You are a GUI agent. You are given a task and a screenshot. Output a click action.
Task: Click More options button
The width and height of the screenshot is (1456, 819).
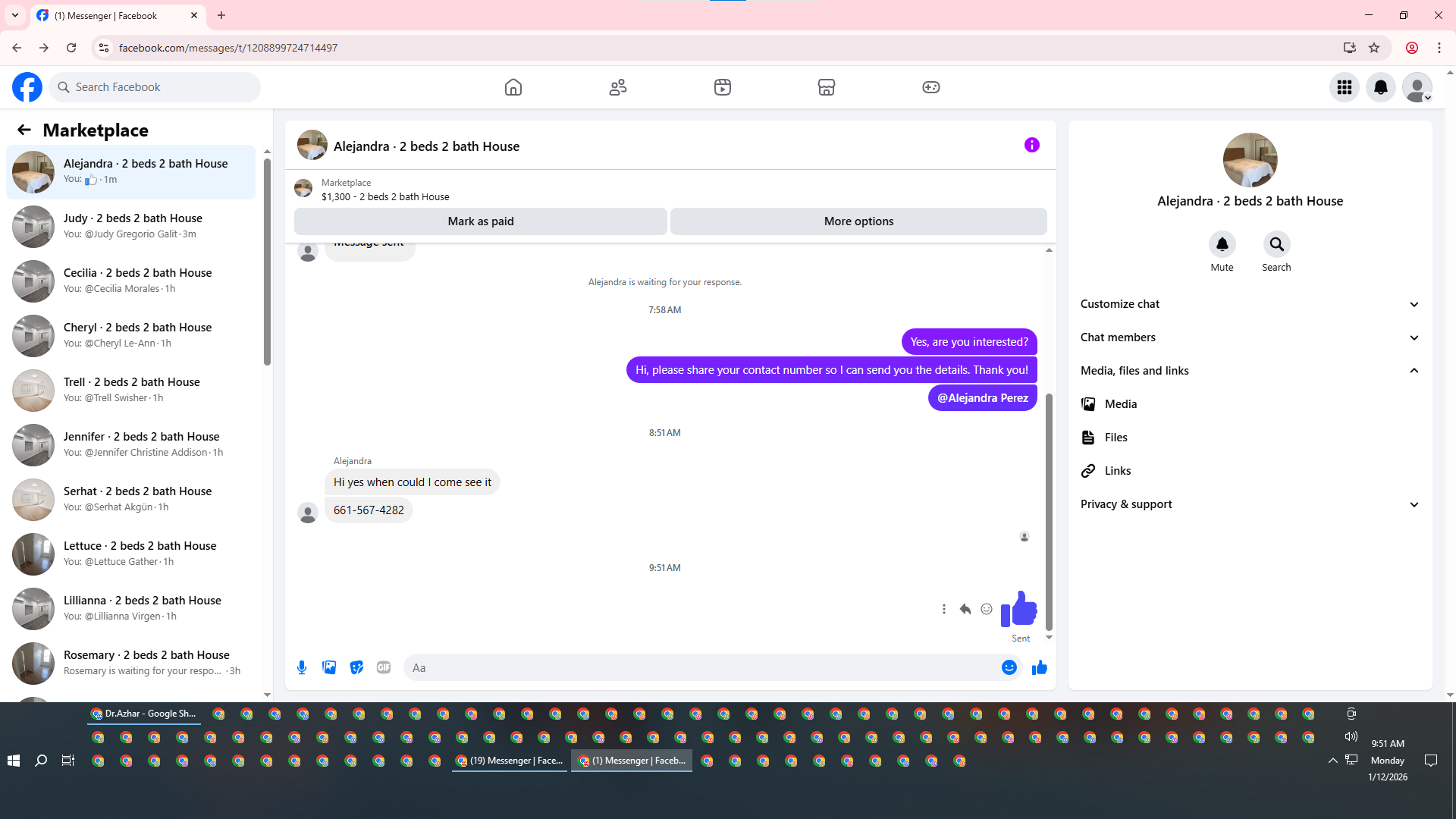858,221
